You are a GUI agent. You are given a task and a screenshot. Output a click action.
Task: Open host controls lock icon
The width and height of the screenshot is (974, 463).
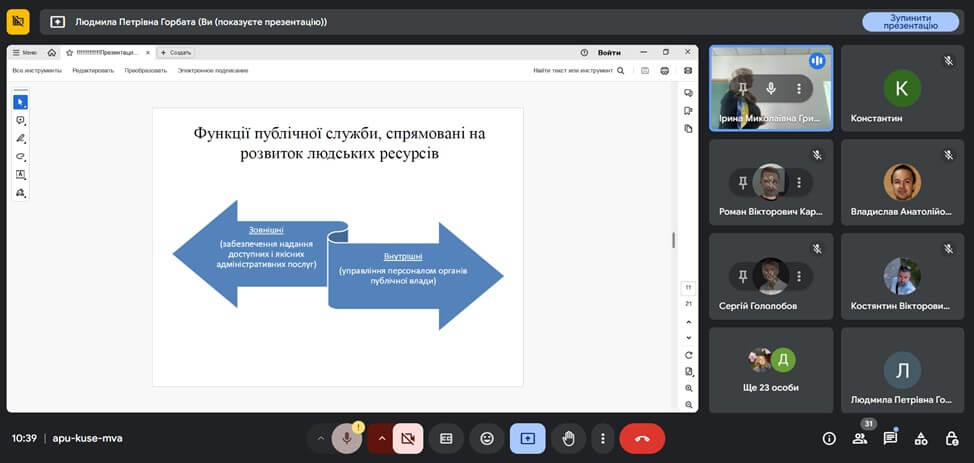951,438
